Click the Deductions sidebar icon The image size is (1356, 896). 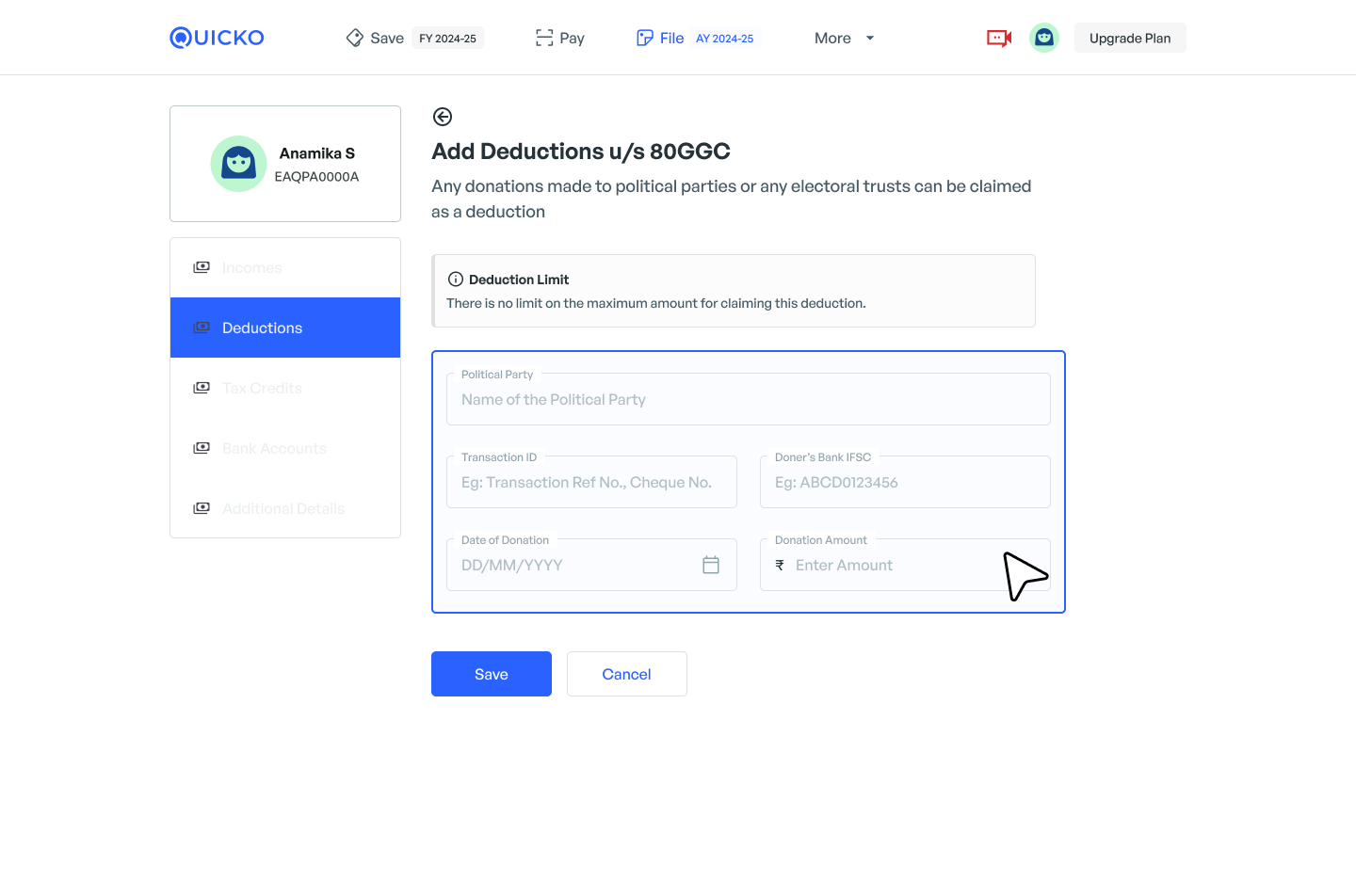click(x=202, y=328)
